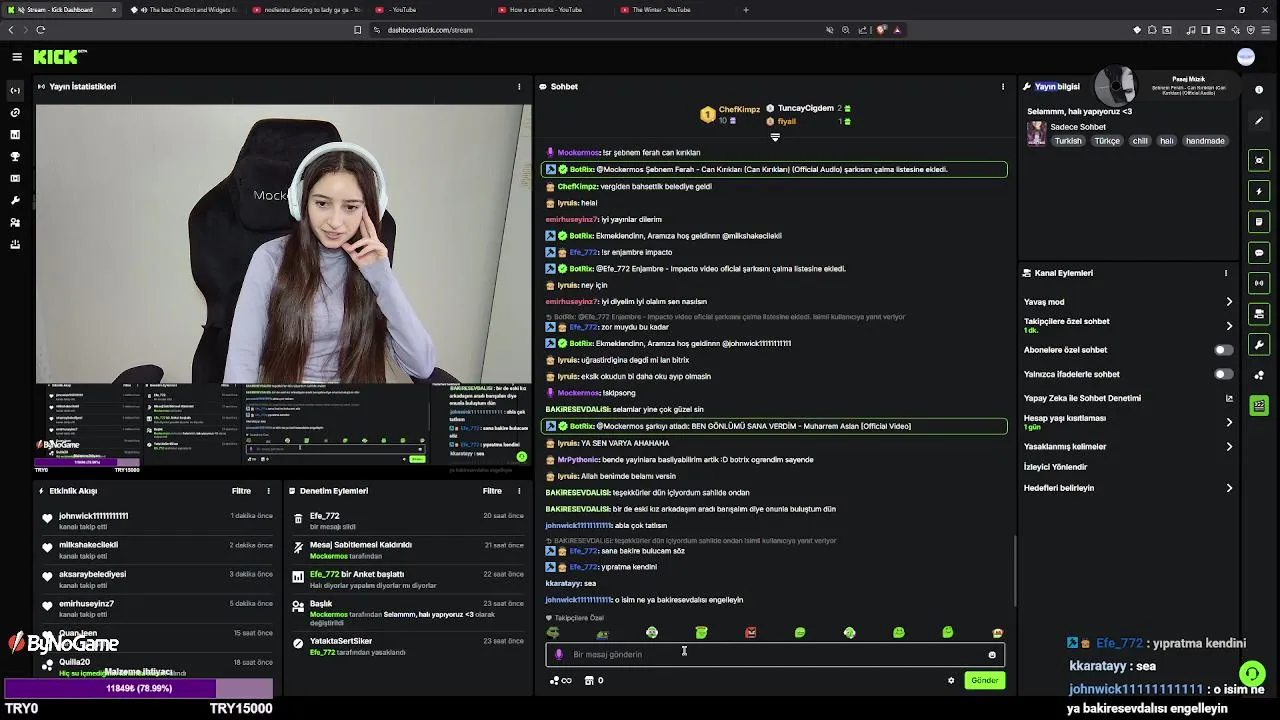Viewport: 1280px width, 720px height.
Task: Open Kanal Eylemleri panel options menu
Action: 1226,273
